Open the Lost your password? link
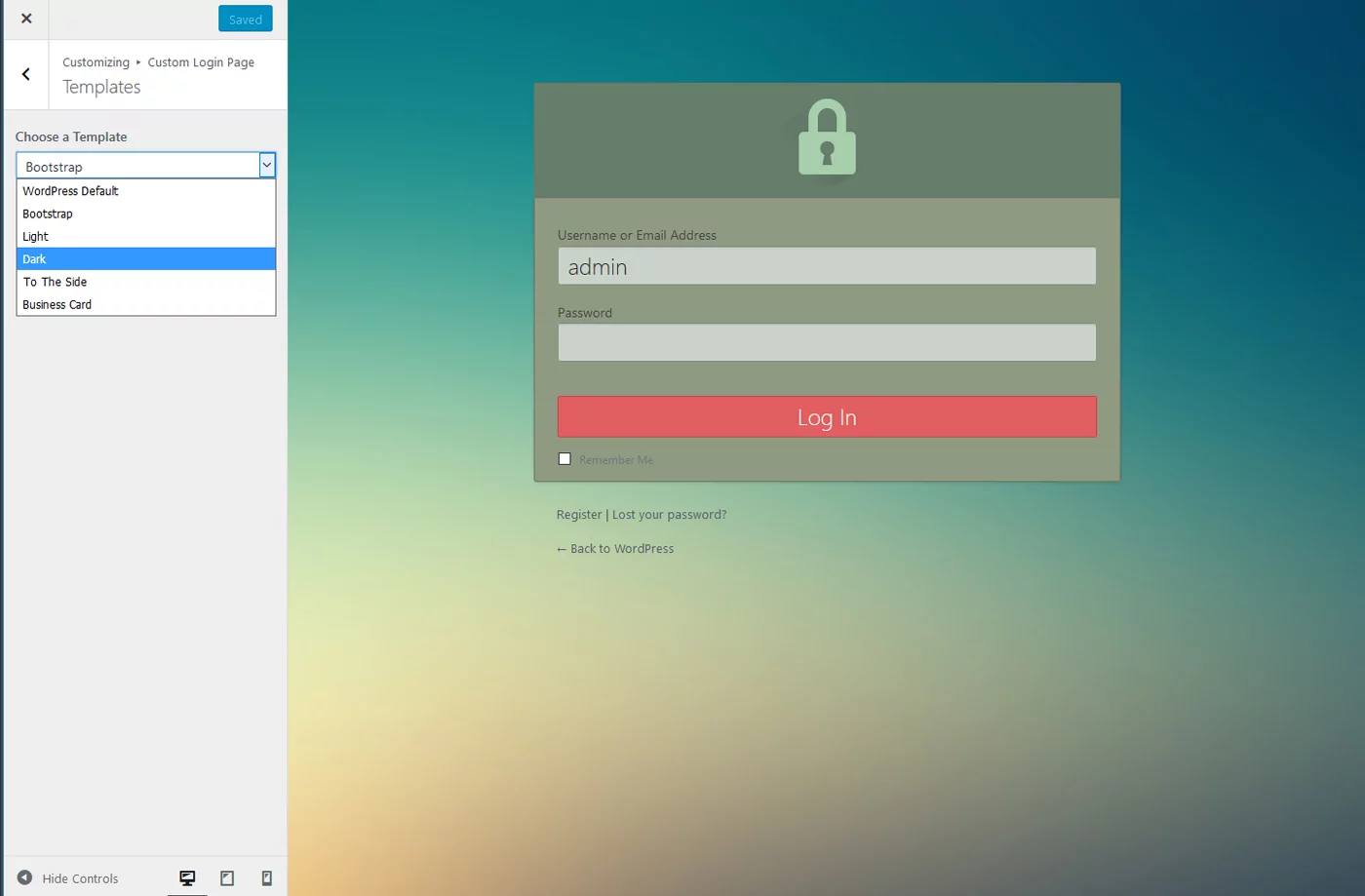Screen dimensions: 1365x896 [669, 515]
